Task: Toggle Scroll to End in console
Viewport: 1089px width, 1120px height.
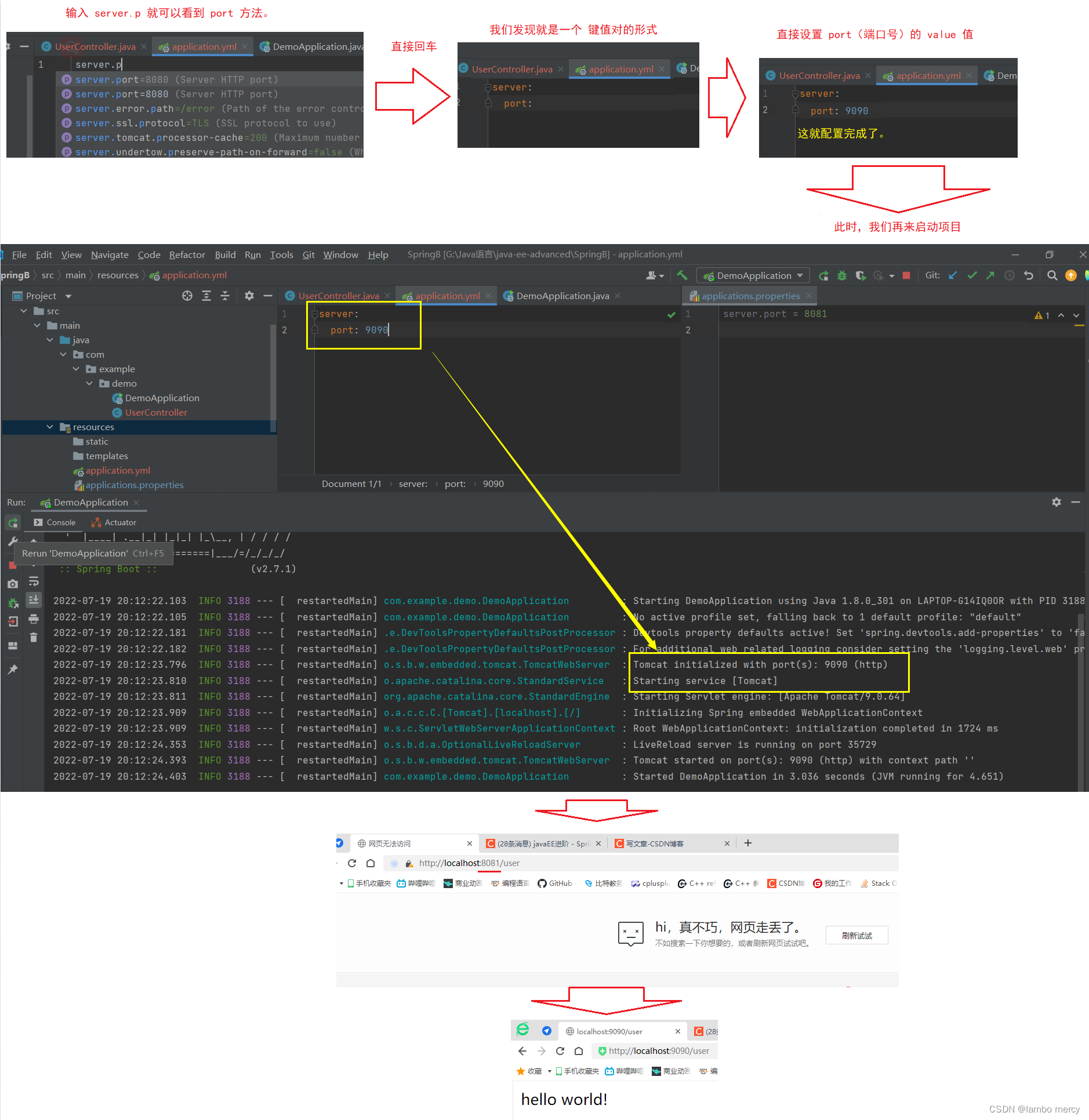Action: click(x=34, y=600)
